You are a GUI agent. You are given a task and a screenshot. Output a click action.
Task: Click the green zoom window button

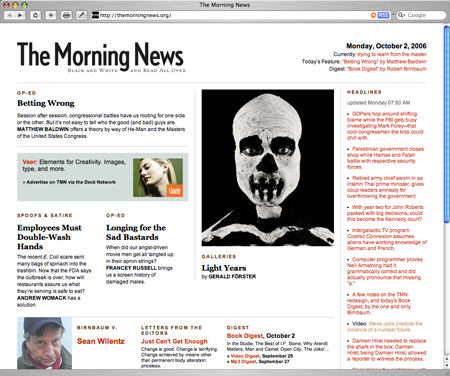[x=24, y=5]
